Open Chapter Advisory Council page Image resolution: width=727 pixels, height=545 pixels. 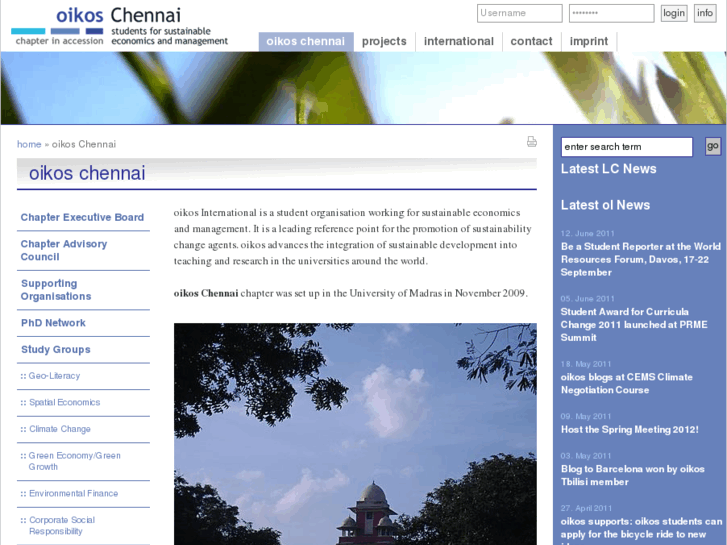(64, 250)
